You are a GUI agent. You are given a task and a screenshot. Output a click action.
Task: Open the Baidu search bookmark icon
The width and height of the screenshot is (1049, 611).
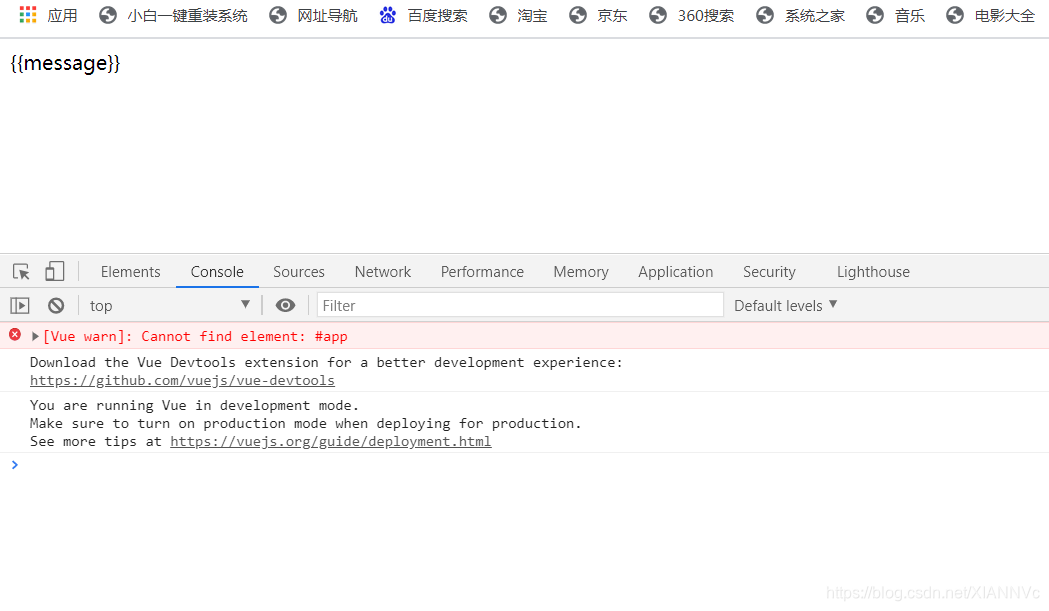[388, 15]
